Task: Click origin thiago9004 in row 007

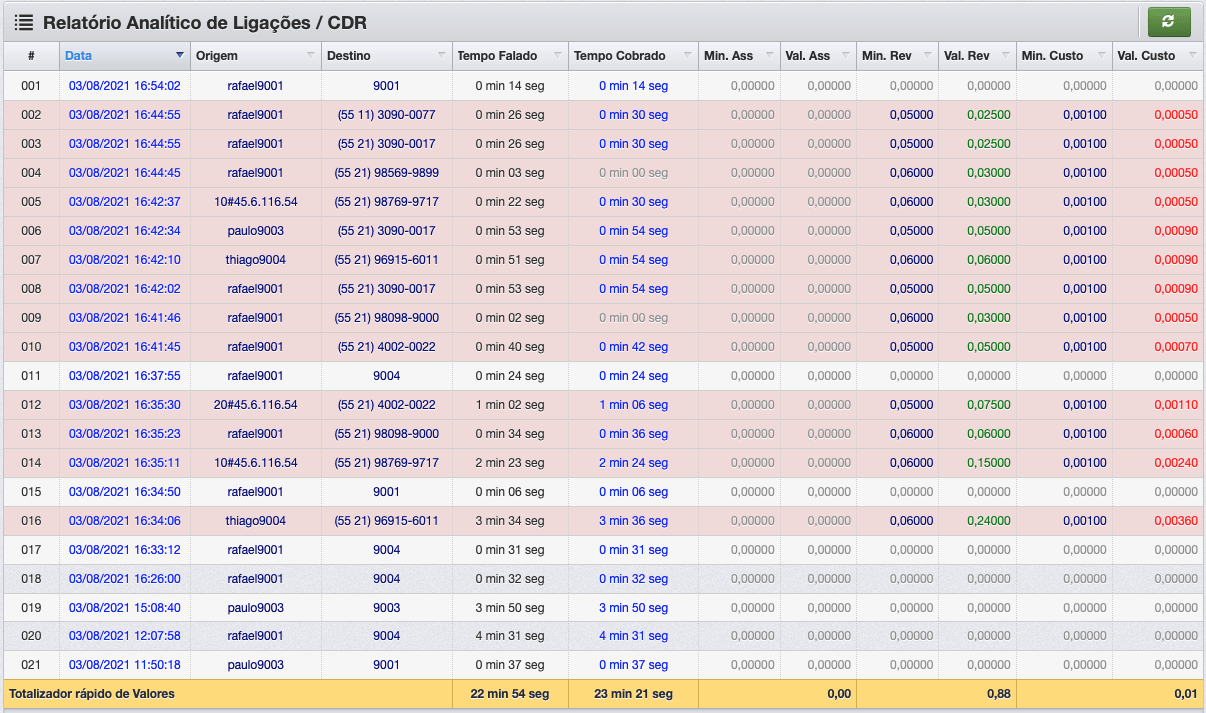Action: [255, 260]
